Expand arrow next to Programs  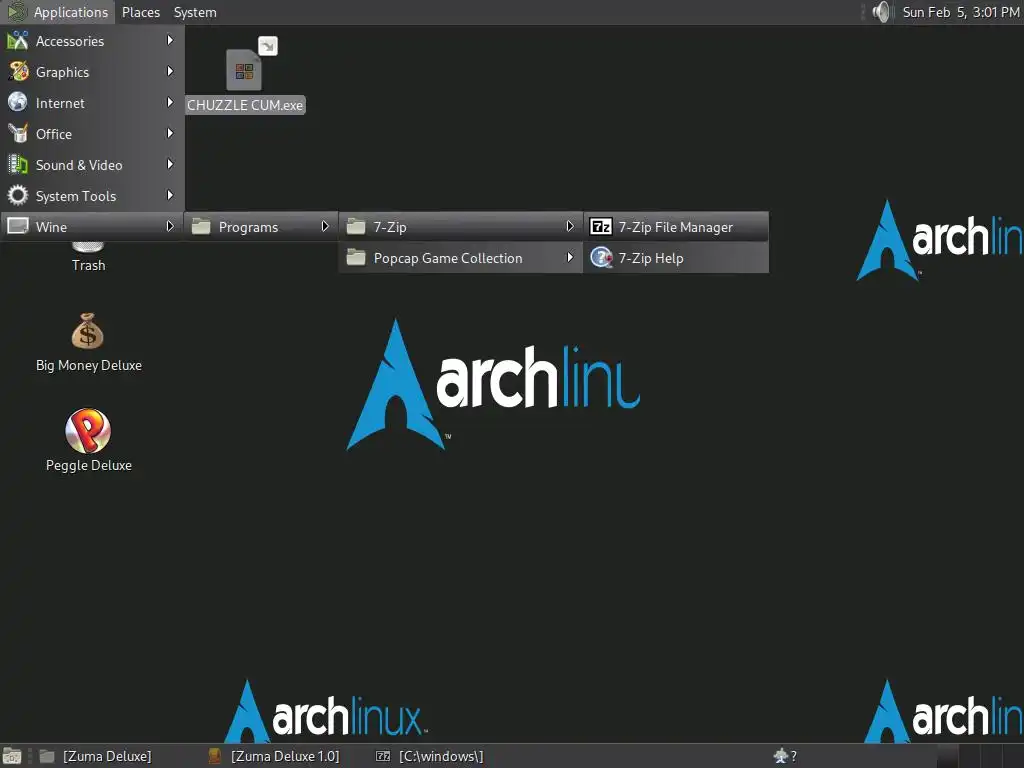[x=325, y=226]
